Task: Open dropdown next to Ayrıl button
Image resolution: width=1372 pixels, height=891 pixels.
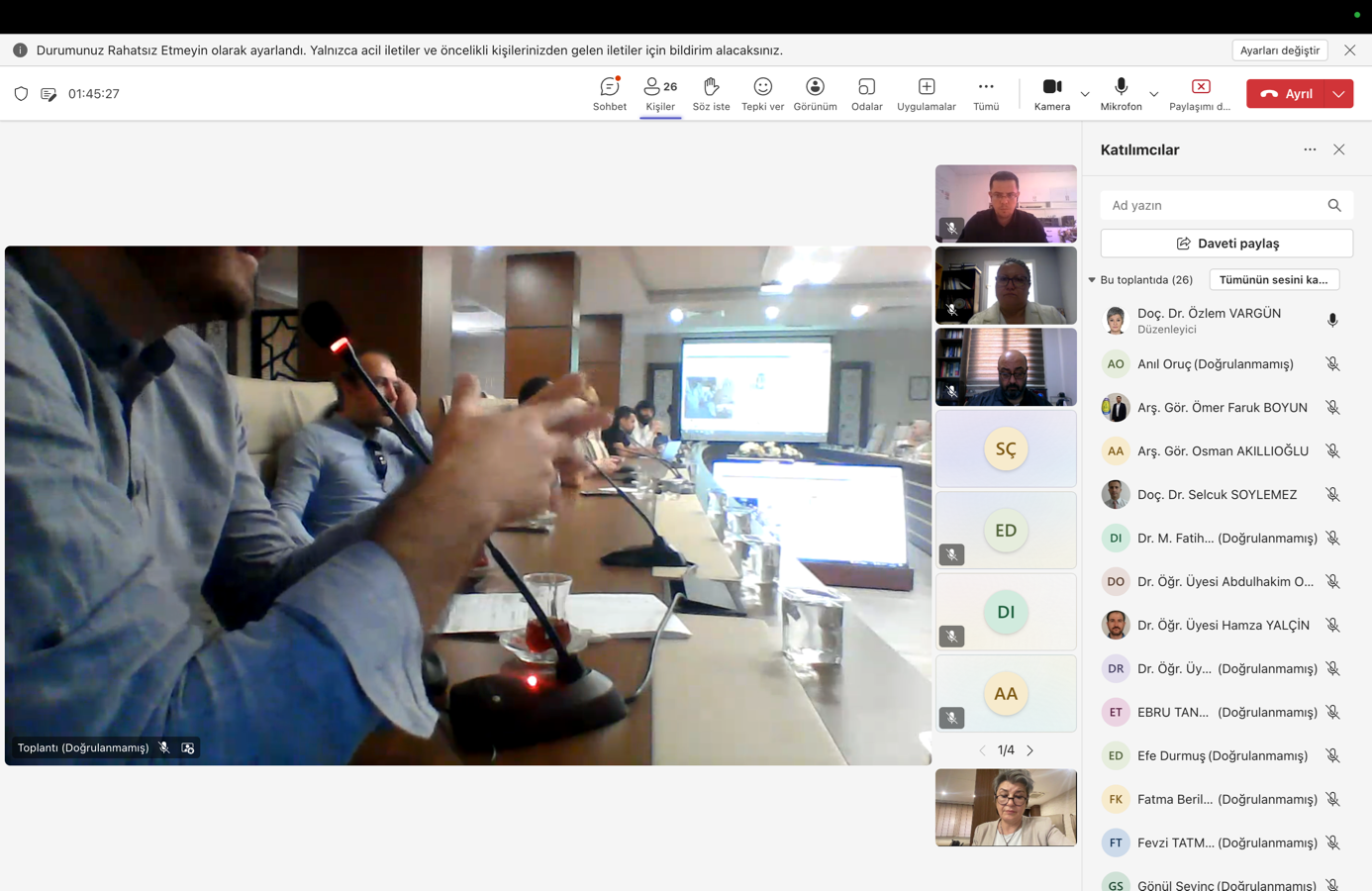Action: tap(1338, 94)
